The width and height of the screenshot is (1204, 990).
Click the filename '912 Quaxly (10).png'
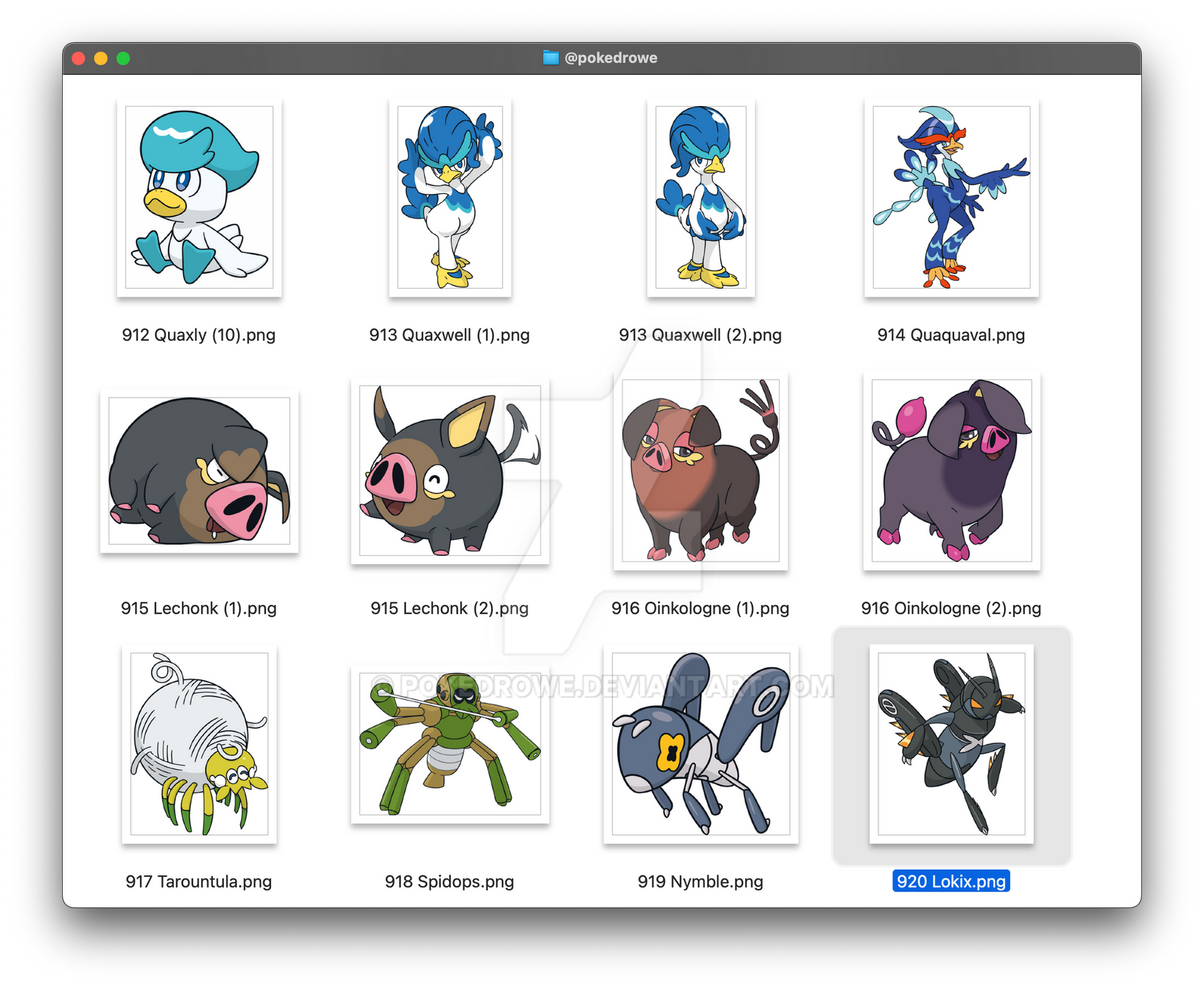tap(199, 335)
